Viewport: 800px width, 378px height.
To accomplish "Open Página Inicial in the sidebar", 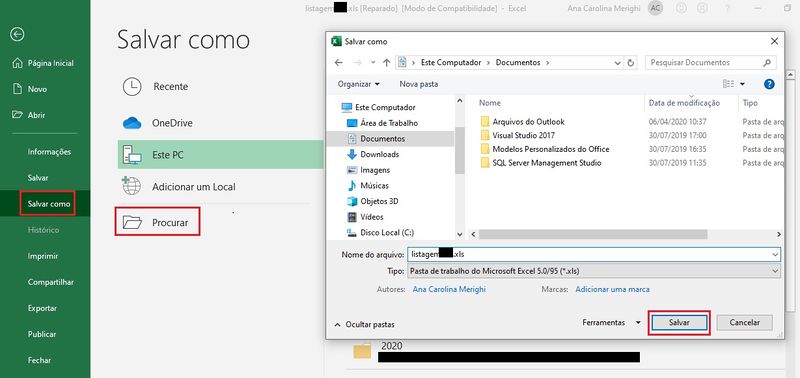I will pos(44,63).
